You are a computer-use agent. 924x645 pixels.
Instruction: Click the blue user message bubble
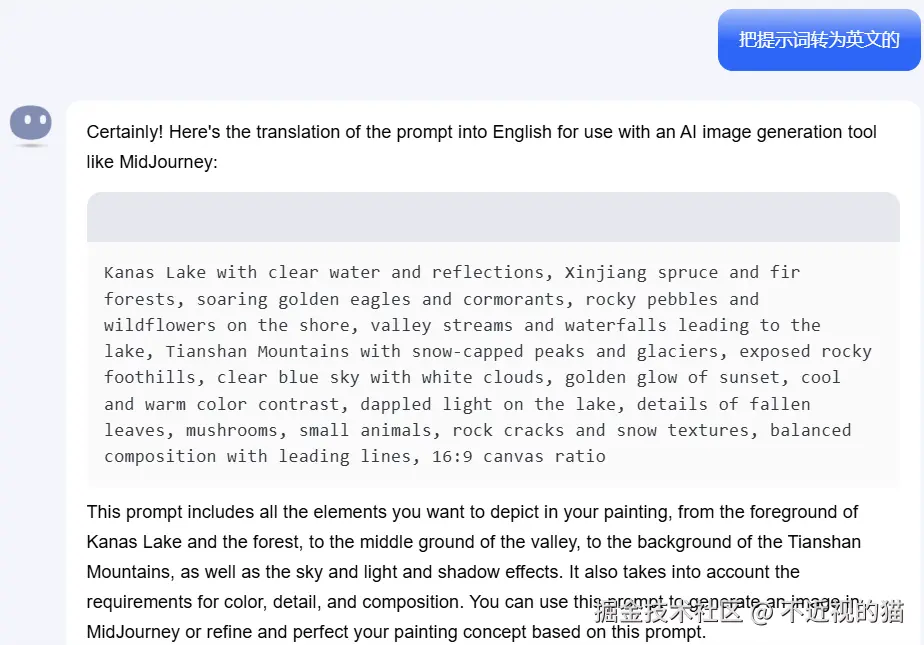[819, 40]
